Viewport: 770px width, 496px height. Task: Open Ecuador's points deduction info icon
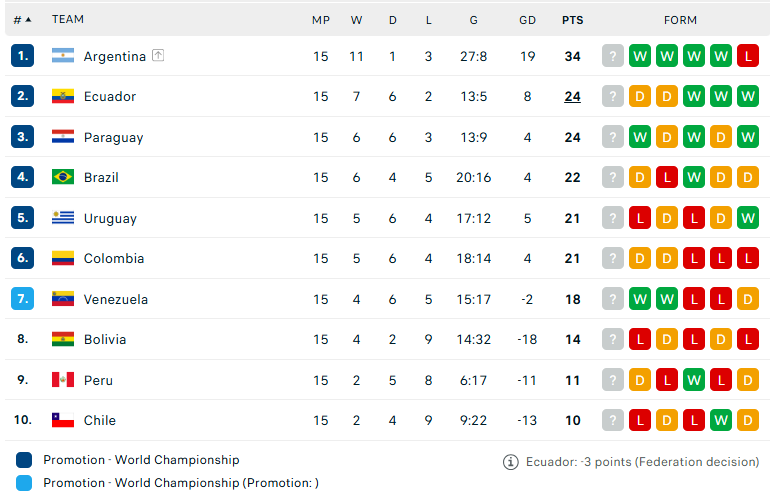click(511, 462)
